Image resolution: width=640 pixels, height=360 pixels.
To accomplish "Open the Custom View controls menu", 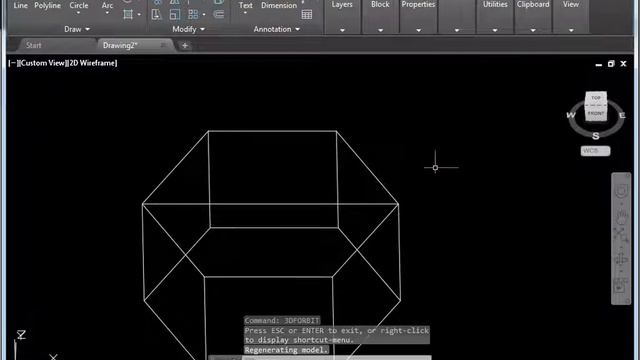I will coord(42,63).
